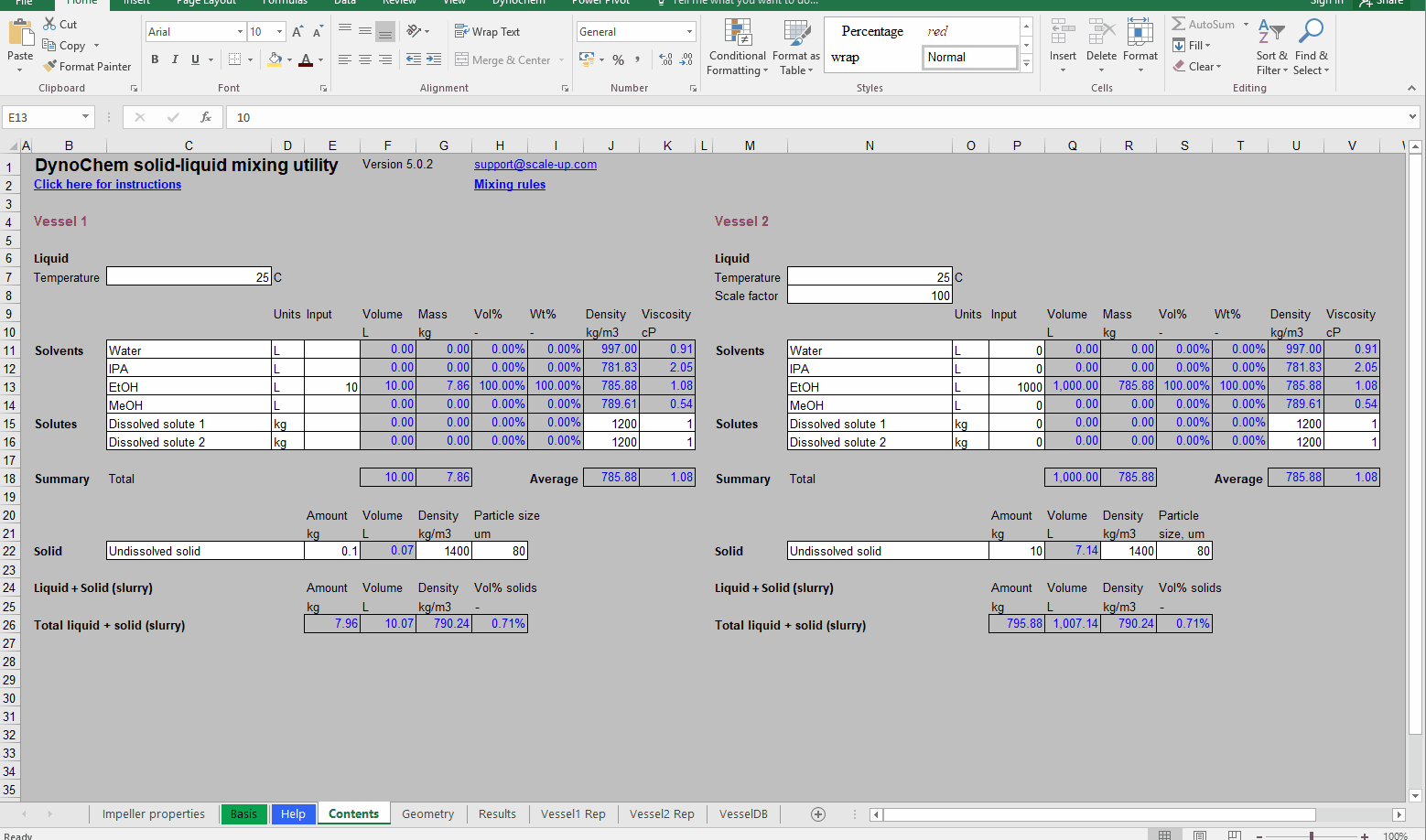This screenshot has height=840, width=1426.
Task: Apply comma style
Action: (x=637, y=59)
